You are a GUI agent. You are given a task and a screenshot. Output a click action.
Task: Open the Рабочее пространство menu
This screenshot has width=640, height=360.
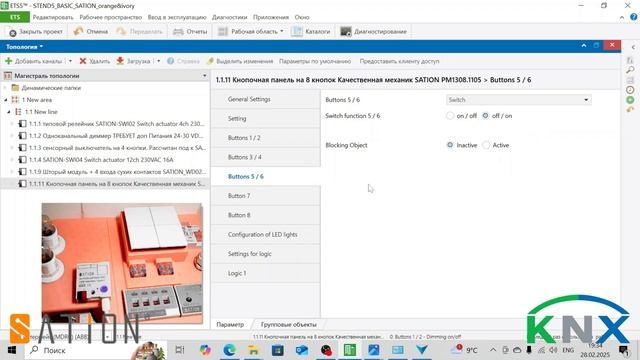point(111,17)
